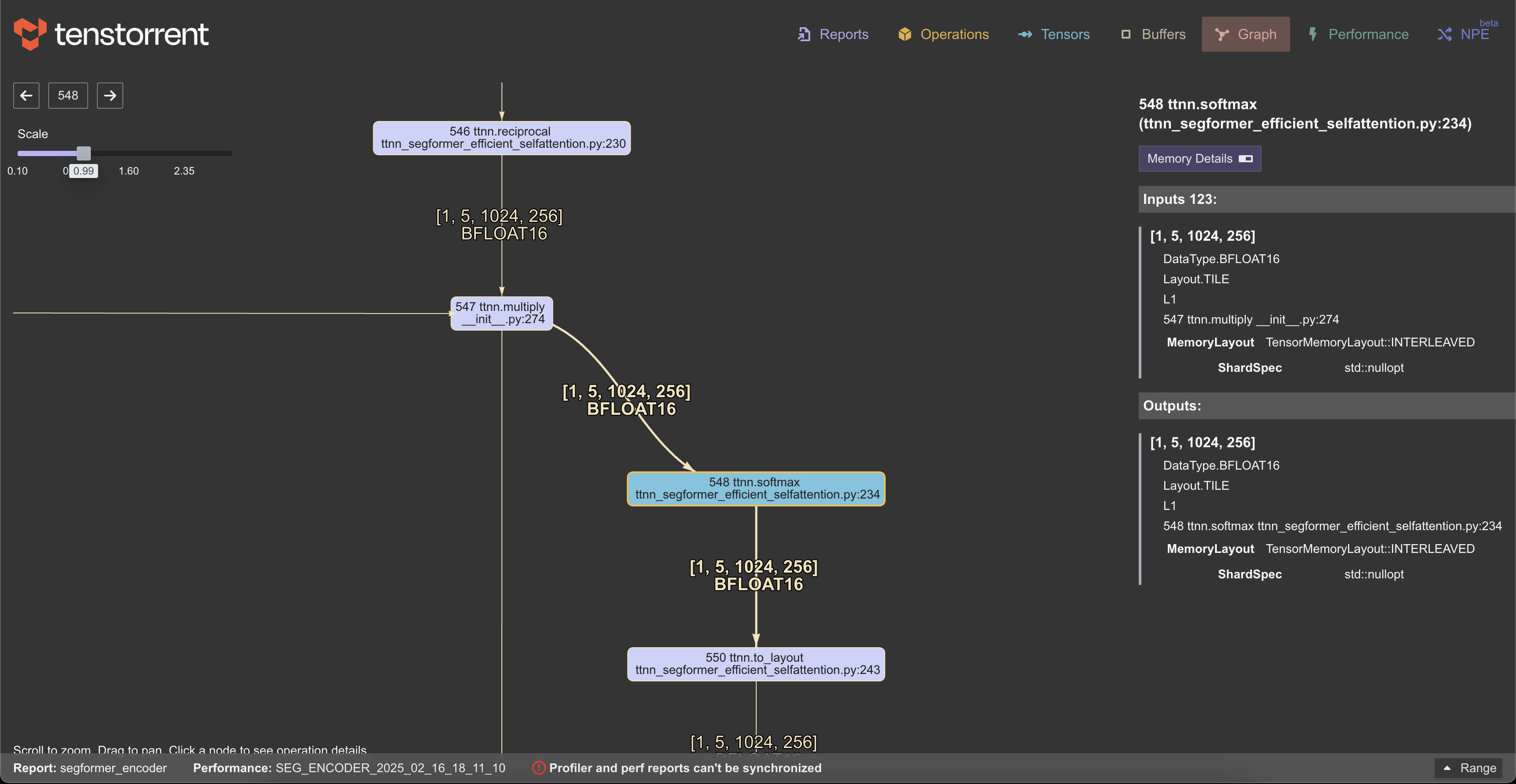1516x784 pixels.
Task: Click the Reports icon in the navigation bar
Action: pos(805,34)
